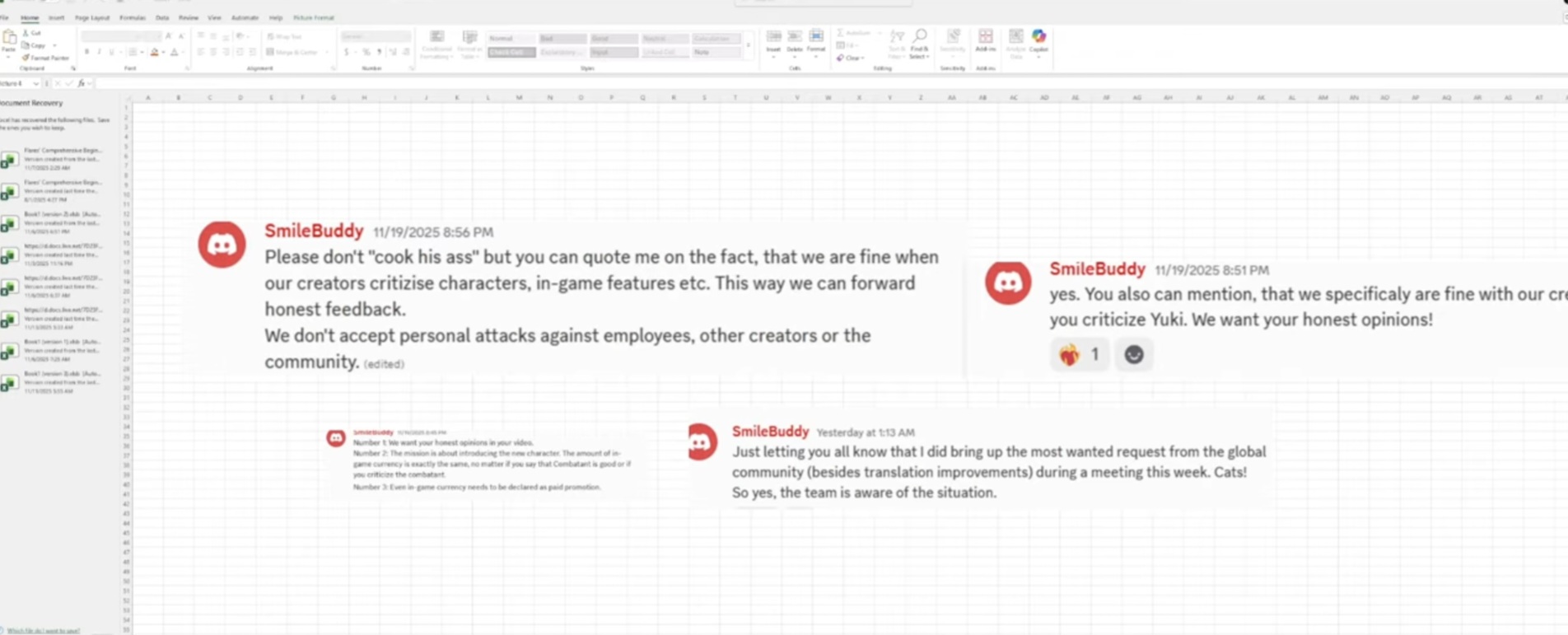
Task: Click the 'Which file do I want to save?' link
Action: point(44,630)
